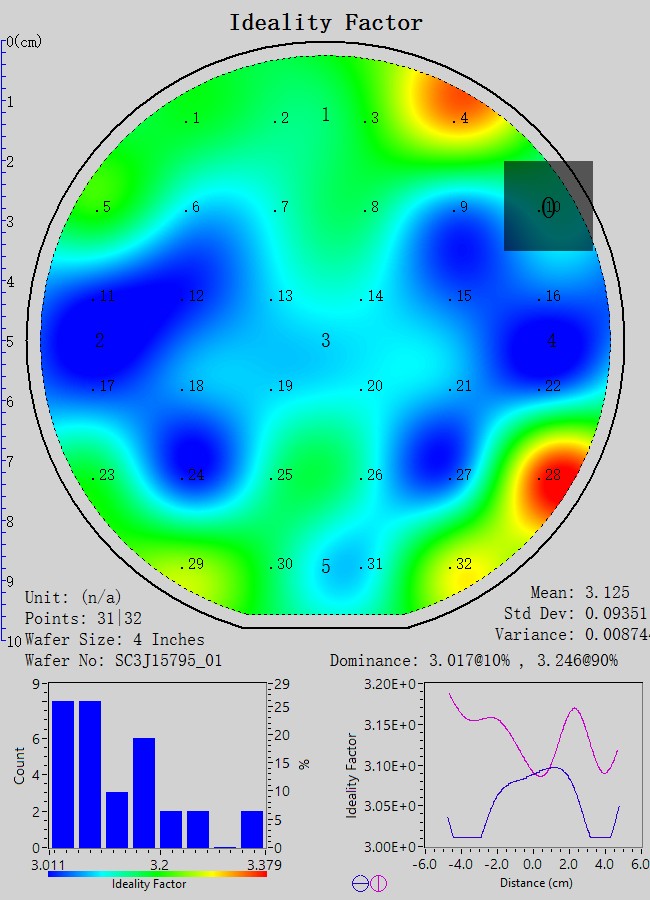Viewport: 650px width, 900px height.
Task: Click measurement point 32 near bottom edge
Action: coord(459,564)
